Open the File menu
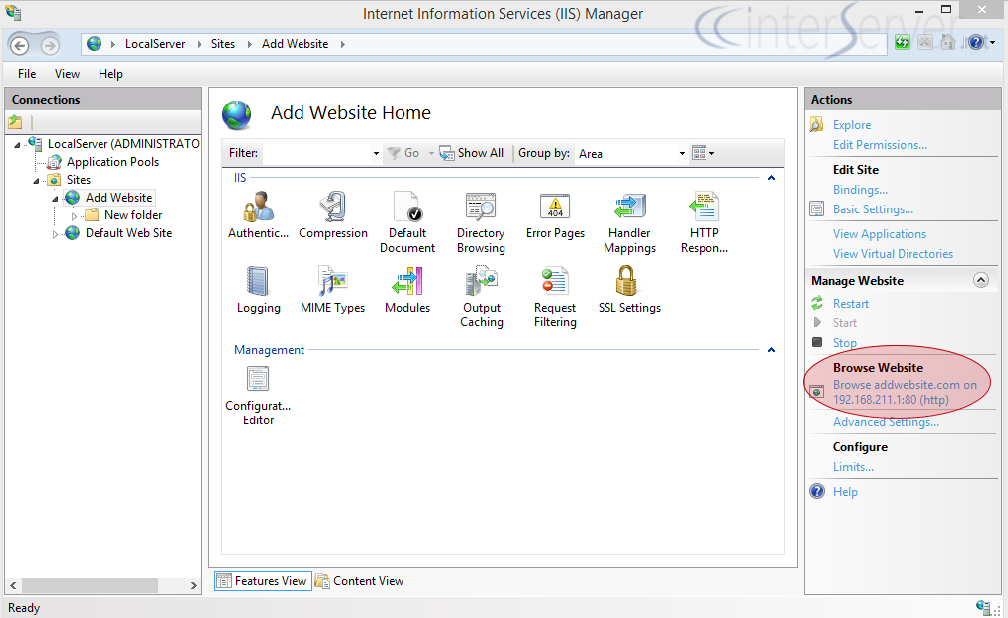The image size is (1008, 618). [x=27, y=74]
